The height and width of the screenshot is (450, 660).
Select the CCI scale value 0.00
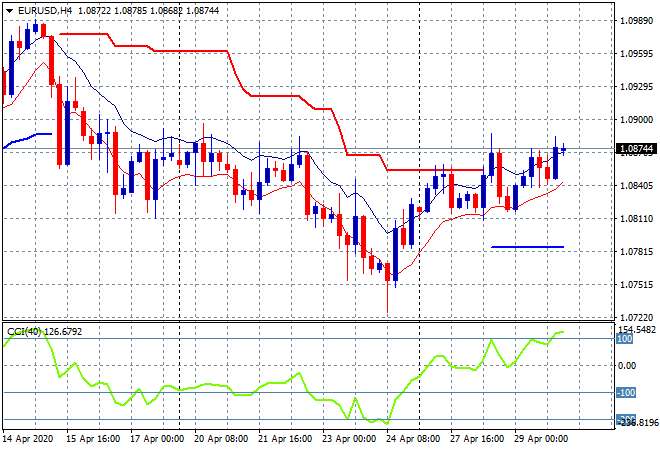pyautogui.click(x=627, y=366)
